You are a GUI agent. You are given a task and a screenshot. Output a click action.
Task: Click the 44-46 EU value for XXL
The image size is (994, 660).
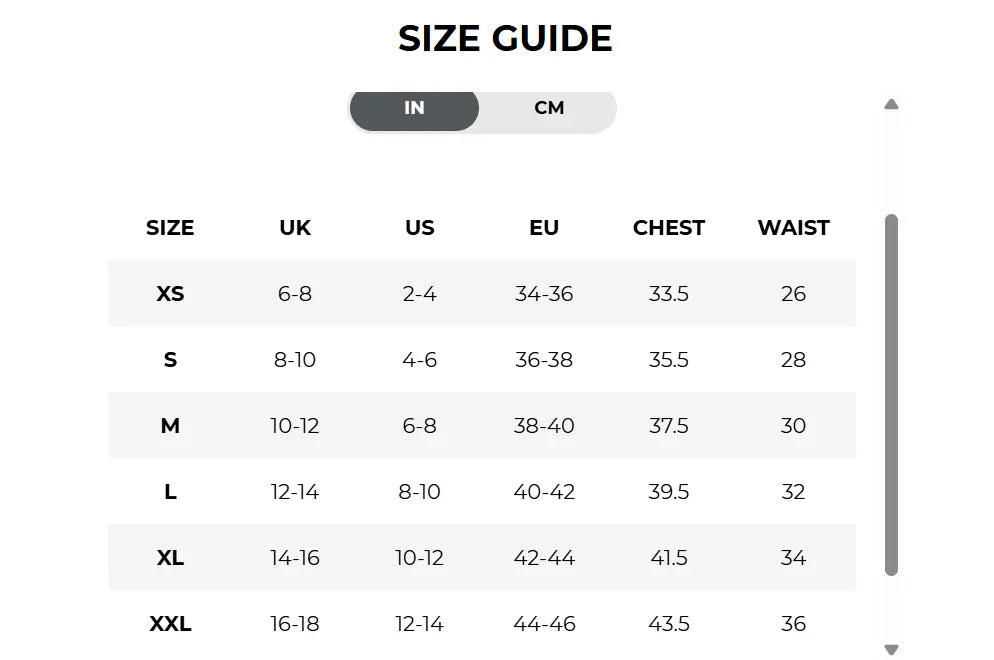tap(544, 623)
